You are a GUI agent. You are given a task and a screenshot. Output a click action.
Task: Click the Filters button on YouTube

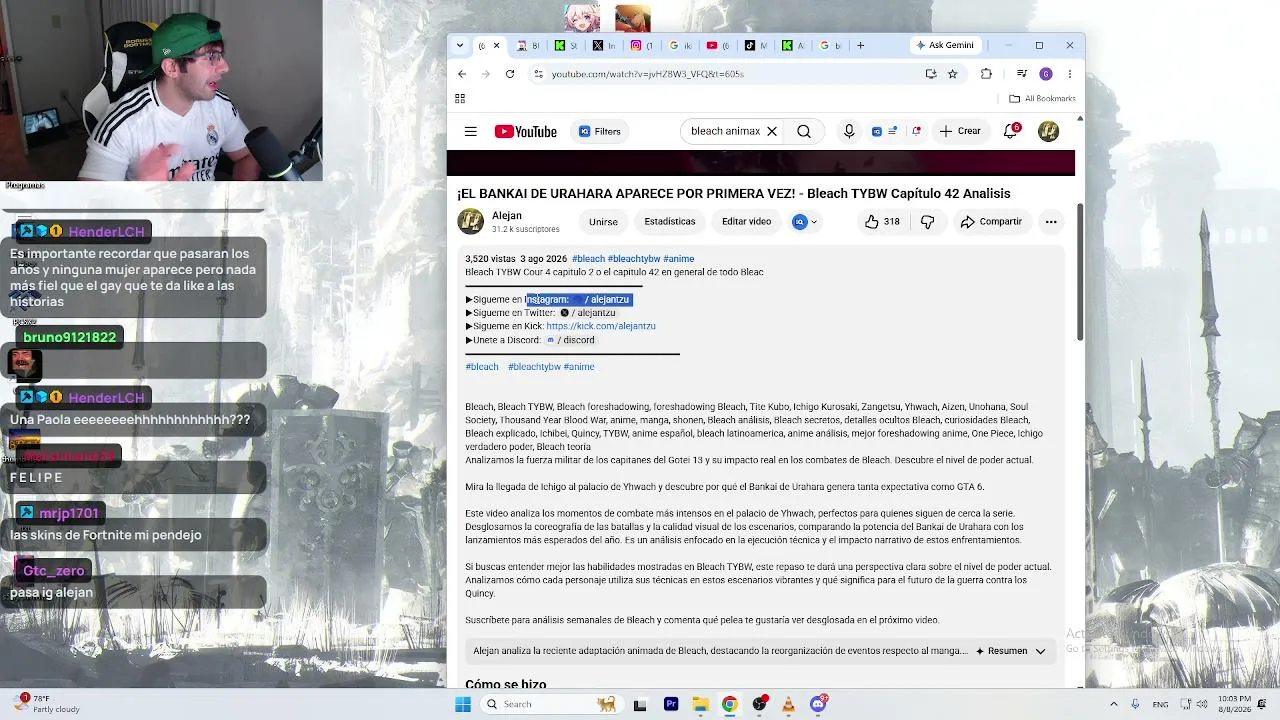[600, 131]
